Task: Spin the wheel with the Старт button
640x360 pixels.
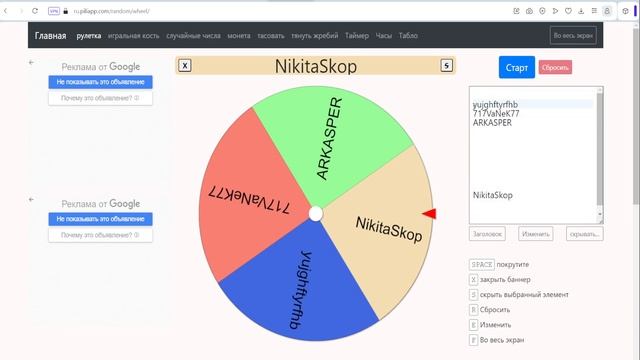Action: click(517, 67)
